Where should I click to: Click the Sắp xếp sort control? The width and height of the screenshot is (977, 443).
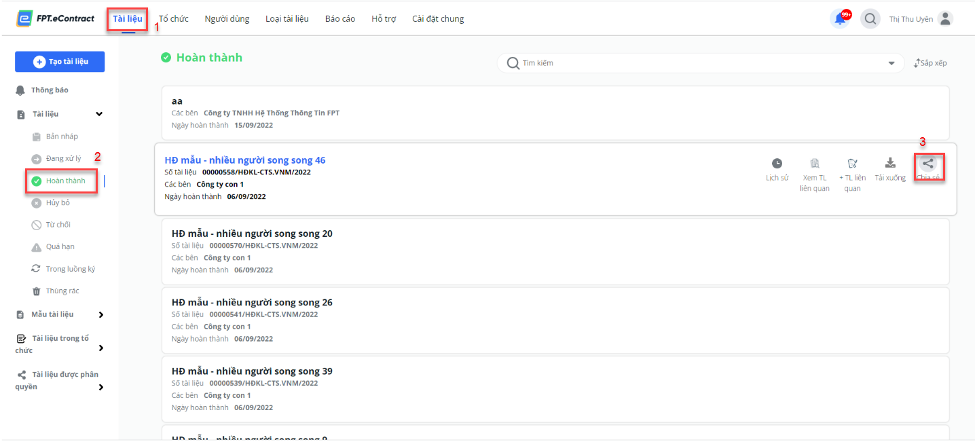pyautogui.click(x=930, y=64)
